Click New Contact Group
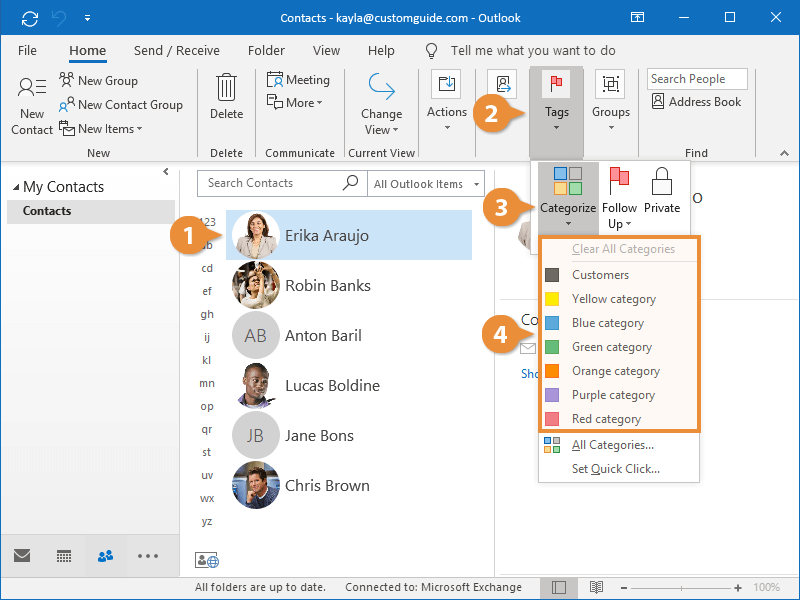This screenshot has height=600, width=800. coord(120,105)
